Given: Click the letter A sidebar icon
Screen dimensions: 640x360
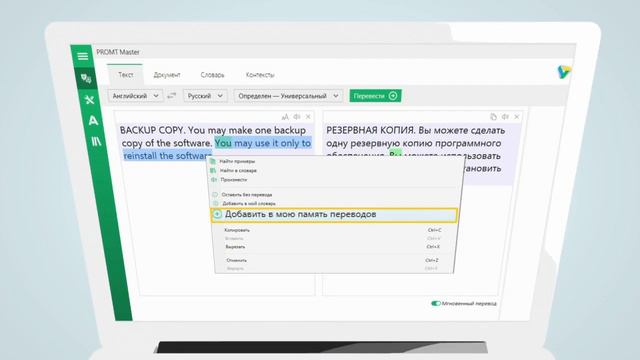Looking at the screenshot, I should click(x=93, y=121).
